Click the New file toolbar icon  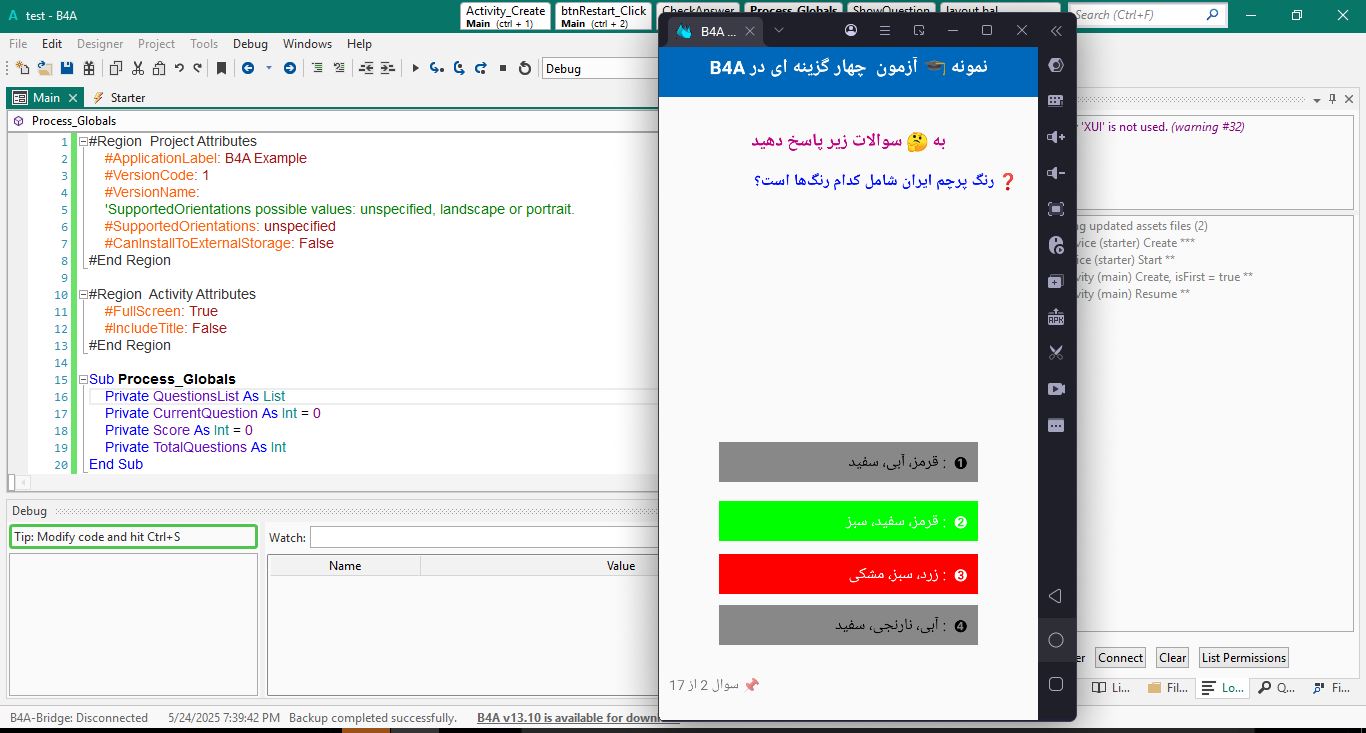point(24,68)
